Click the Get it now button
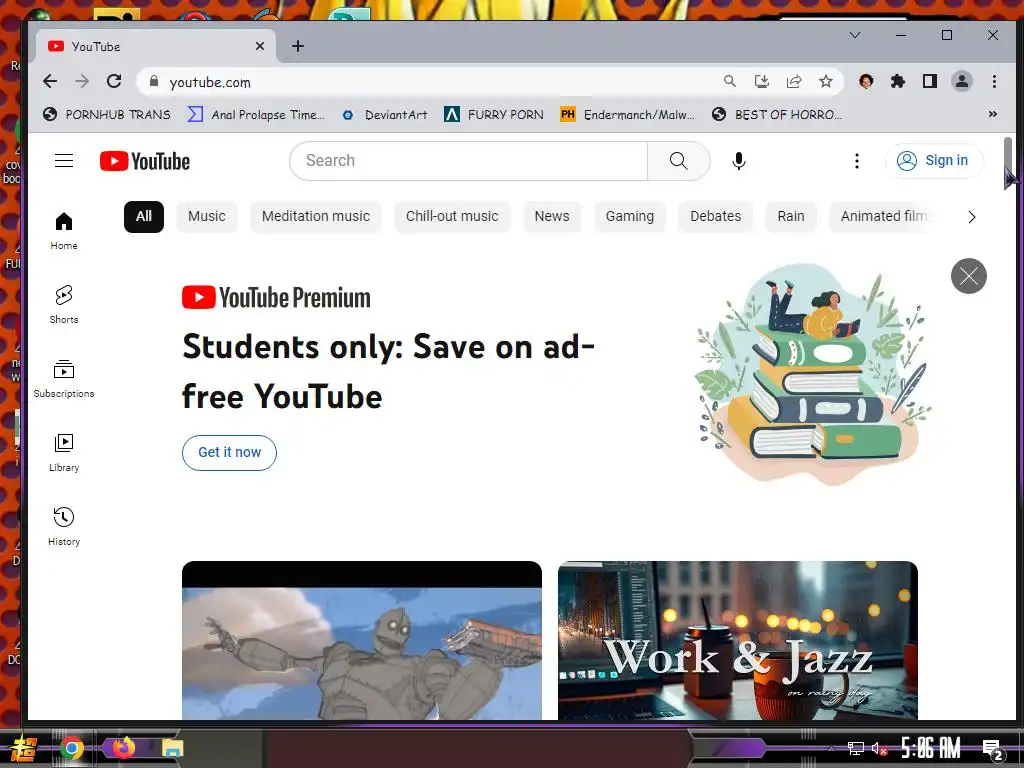1024x768 pixels. click(229, 453)
